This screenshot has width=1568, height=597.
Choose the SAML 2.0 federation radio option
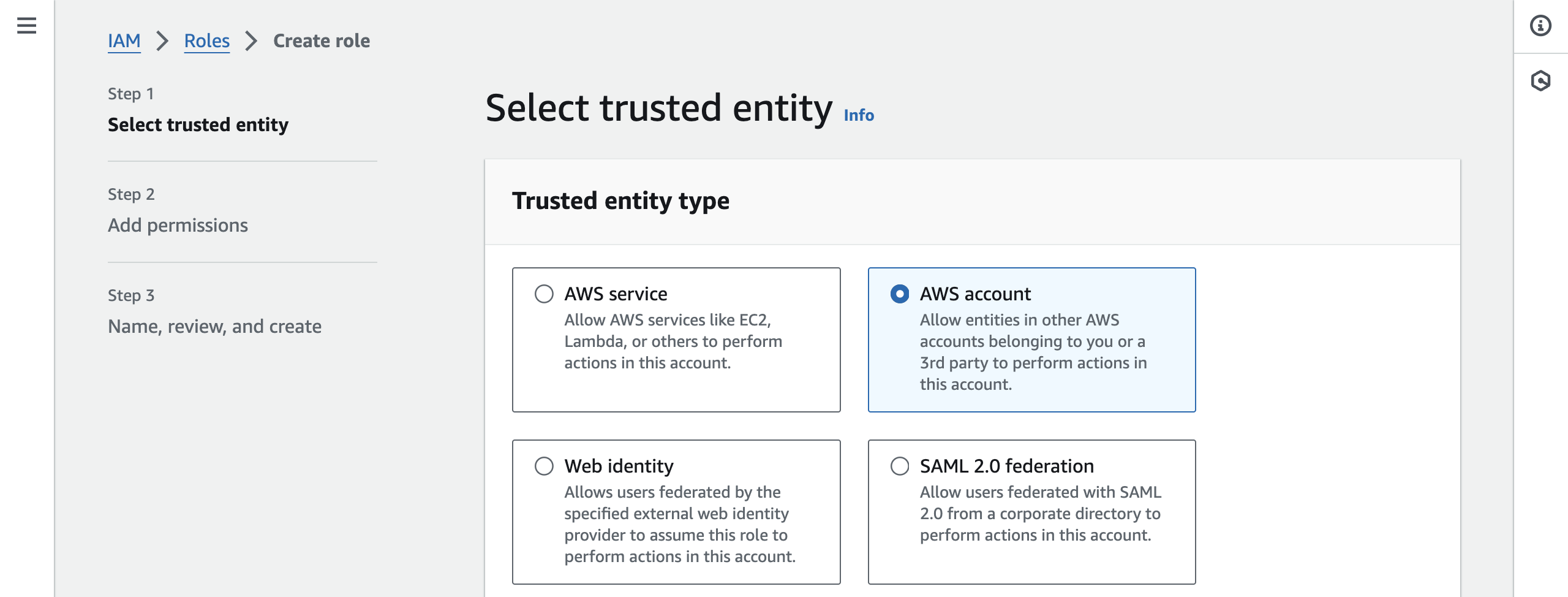[x=899, y=466]
